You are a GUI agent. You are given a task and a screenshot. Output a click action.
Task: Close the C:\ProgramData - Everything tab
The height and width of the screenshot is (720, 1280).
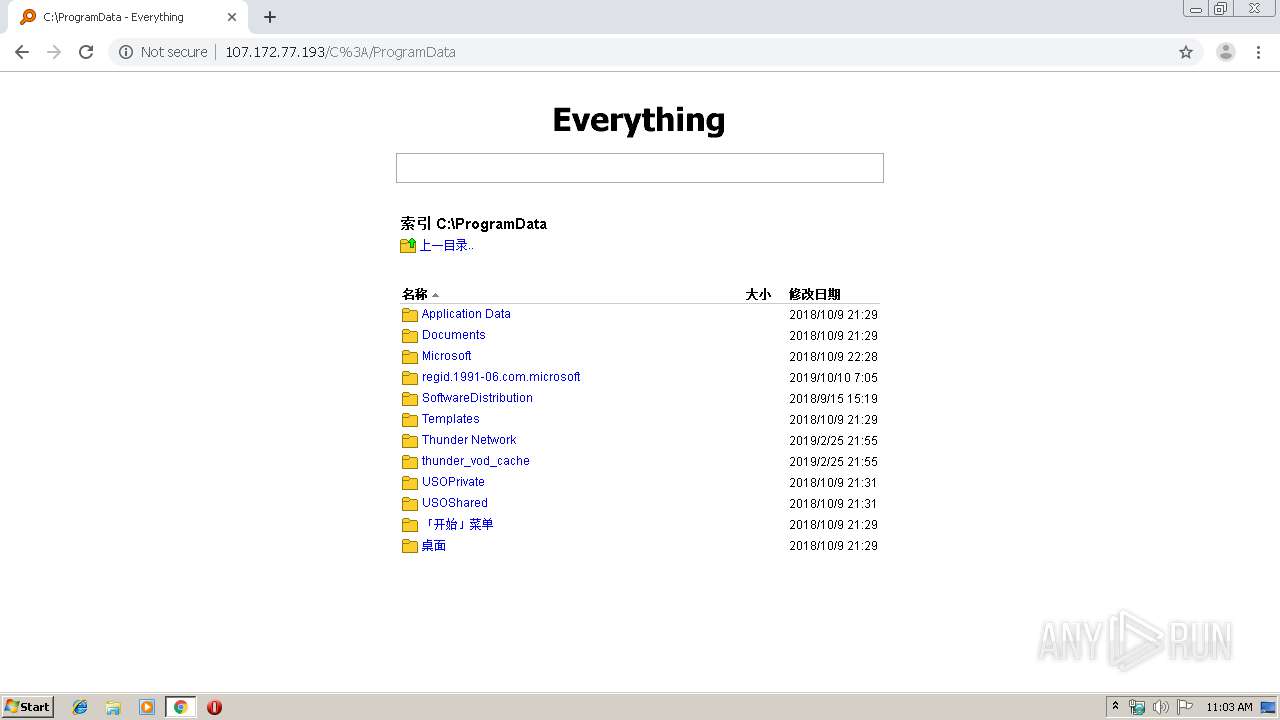click(x=232, y=17)
